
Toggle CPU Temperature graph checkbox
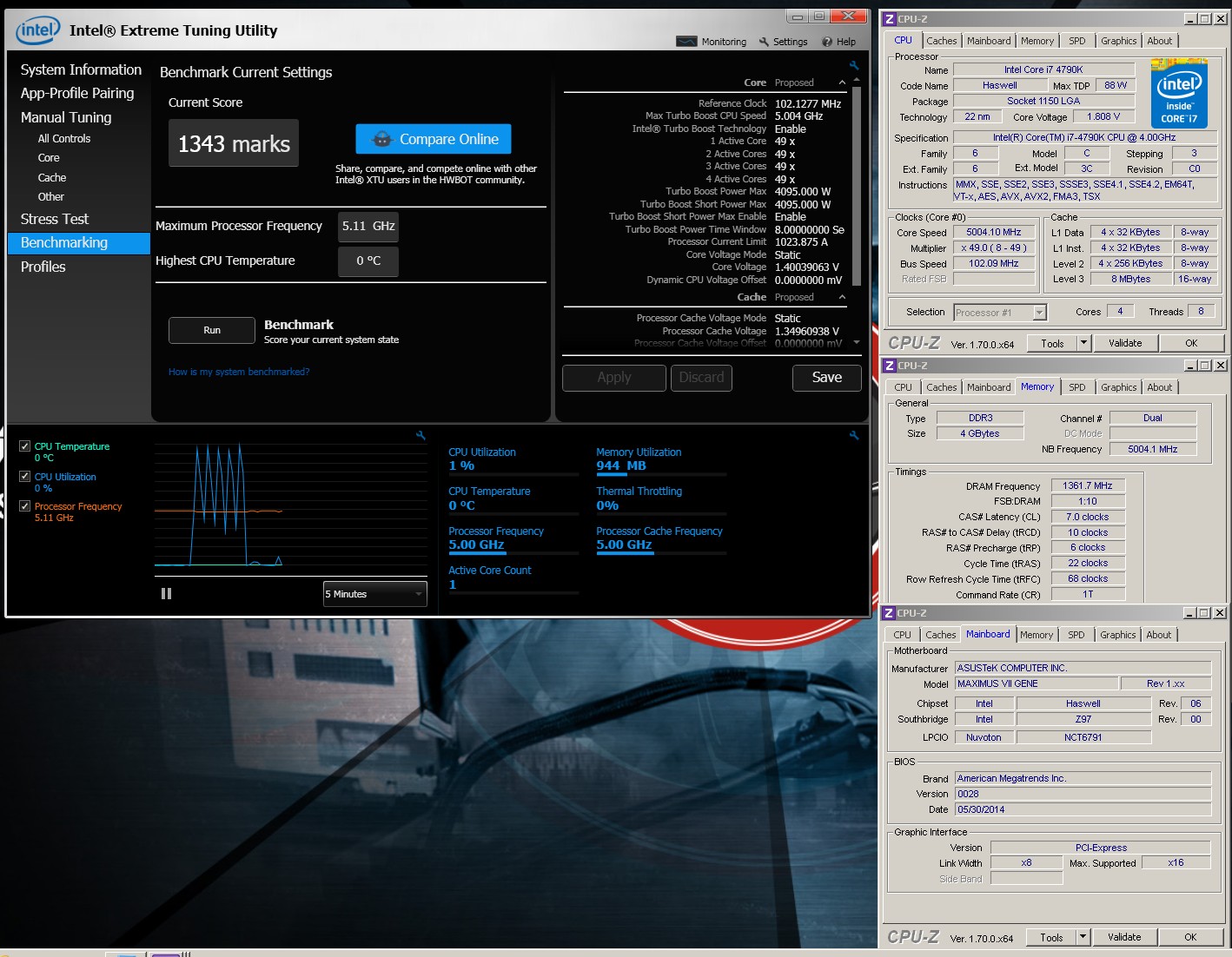(24, 446)
